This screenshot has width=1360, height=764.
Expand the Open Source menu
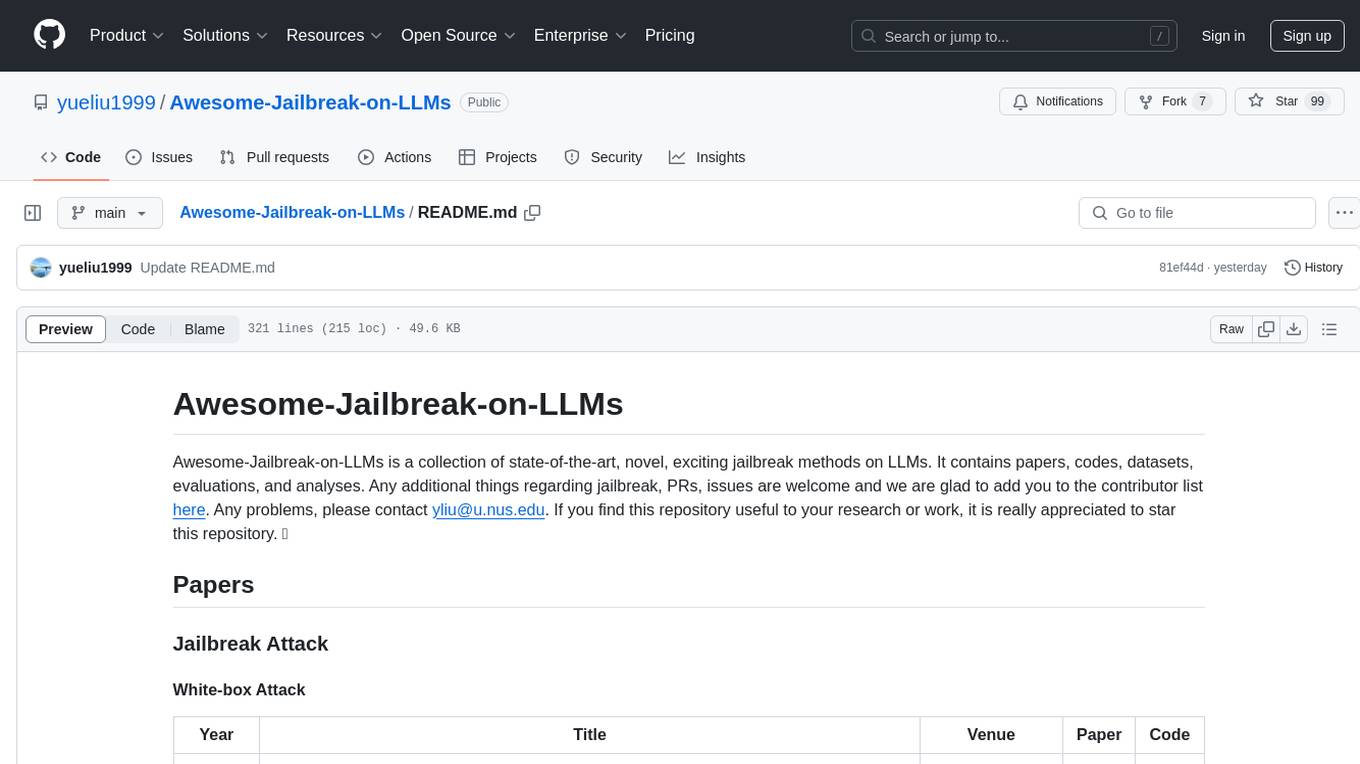point(457,35)
